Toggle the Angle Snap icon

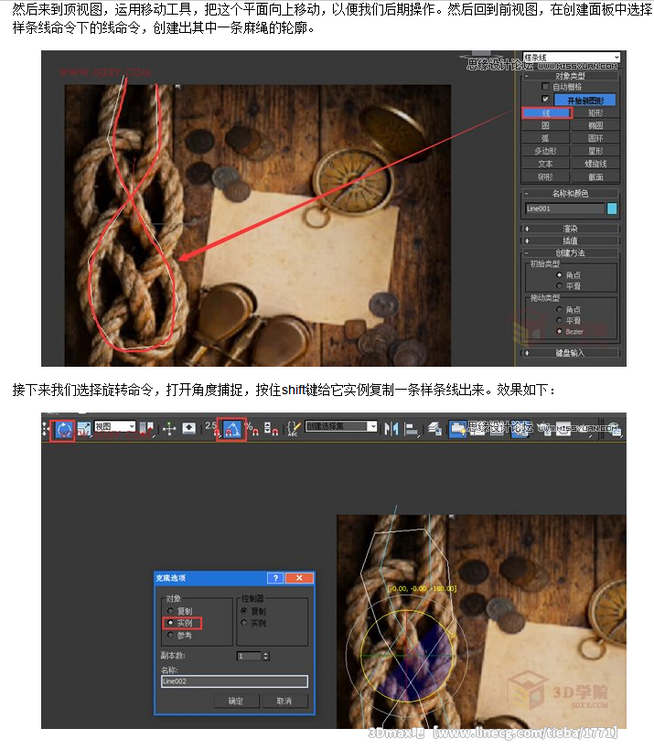pos(231,428)
